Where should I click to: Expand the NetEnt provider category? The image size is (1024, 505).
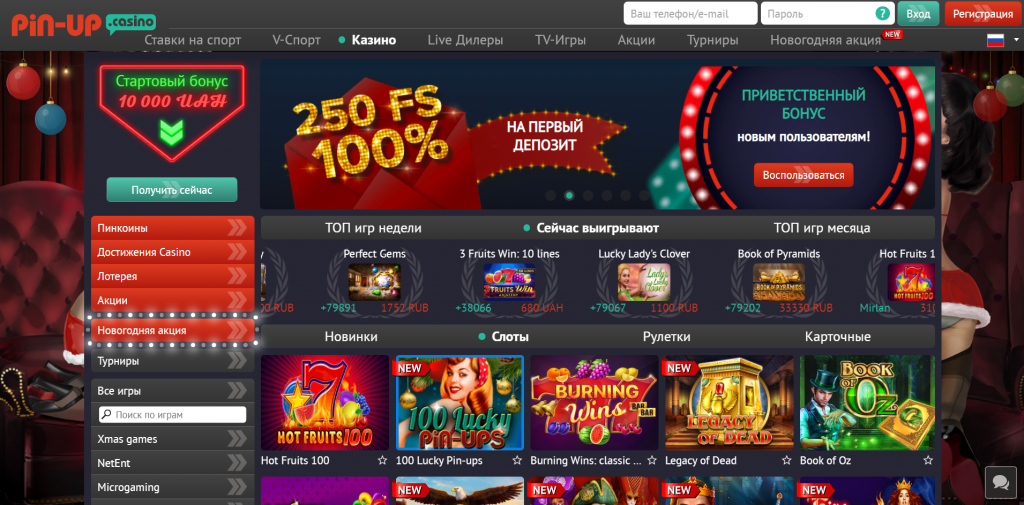point(172,463)
